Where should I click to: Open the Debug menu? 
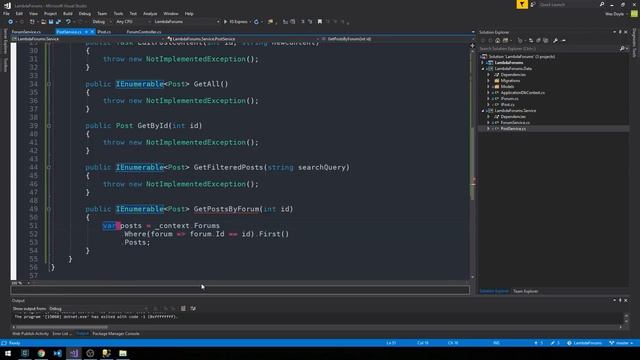[85, 13]
